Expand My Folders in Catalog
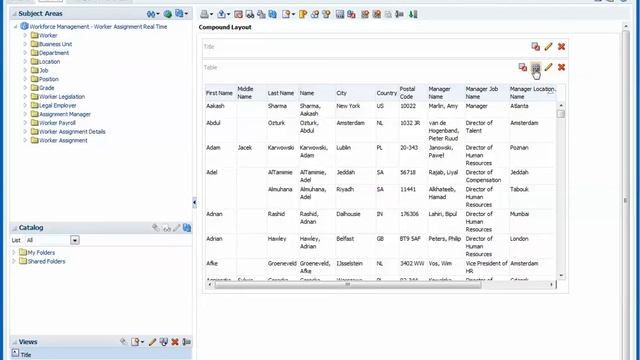Screen dimensions: 640x360 click(13, 253)
